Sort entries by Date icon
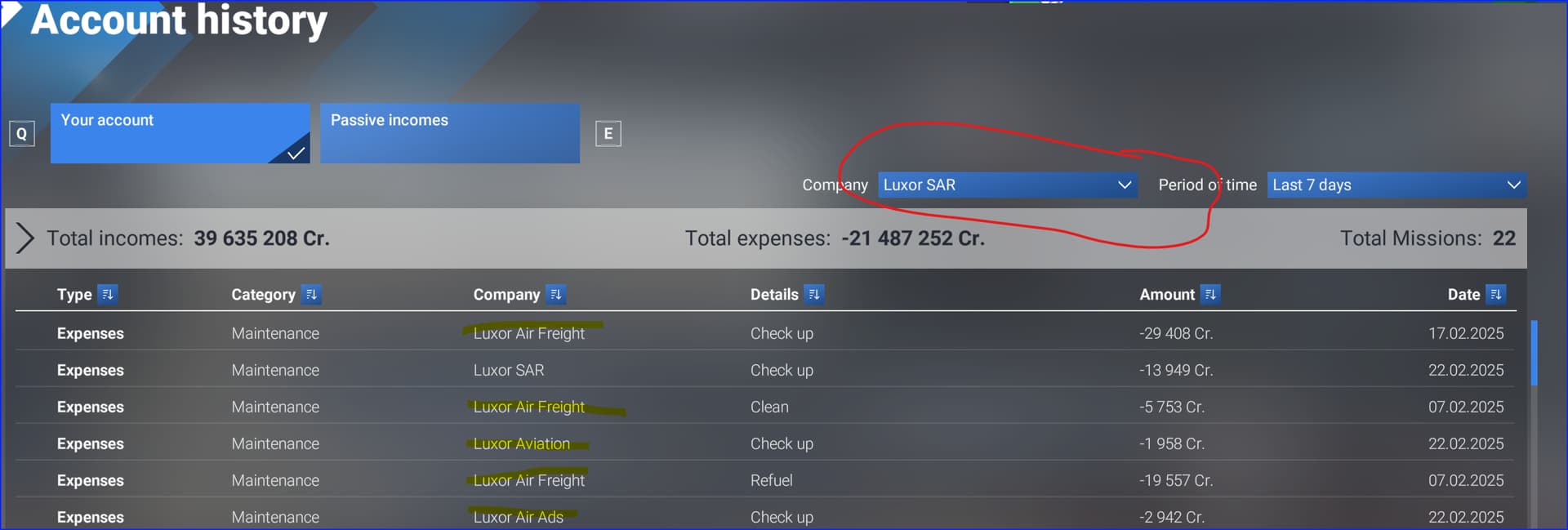Screen dimensions: 1568x530 pos(1496,294)
